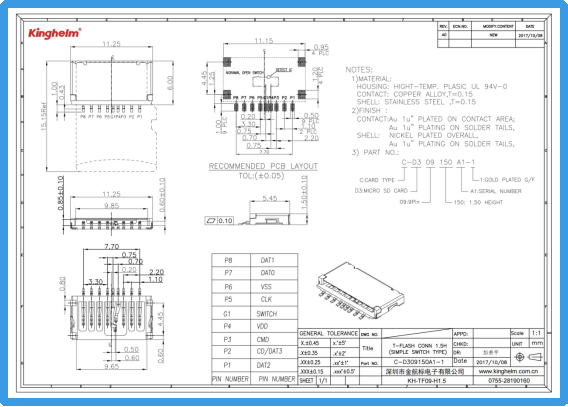This screenshot has width=568, height=407.
Task: Click the P2 CD/DAT3 table row
Action: point(255,351)
